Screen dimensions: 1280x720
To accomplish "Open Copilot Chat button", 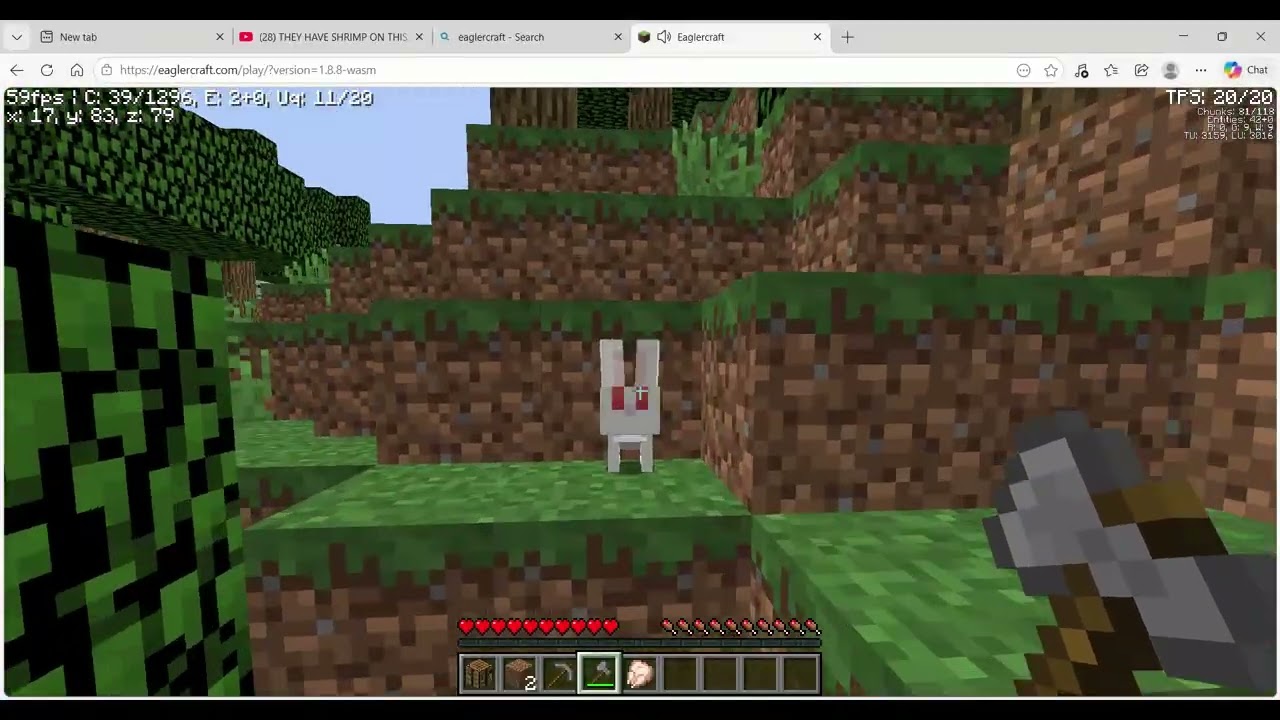I will click(x=1246, y=70).
